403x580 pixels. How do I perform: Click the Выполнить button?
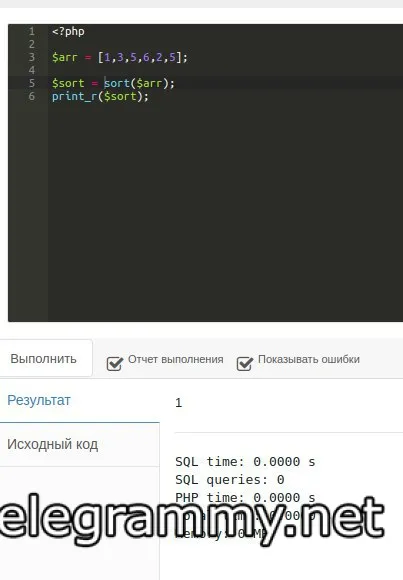tap(44, 358)
